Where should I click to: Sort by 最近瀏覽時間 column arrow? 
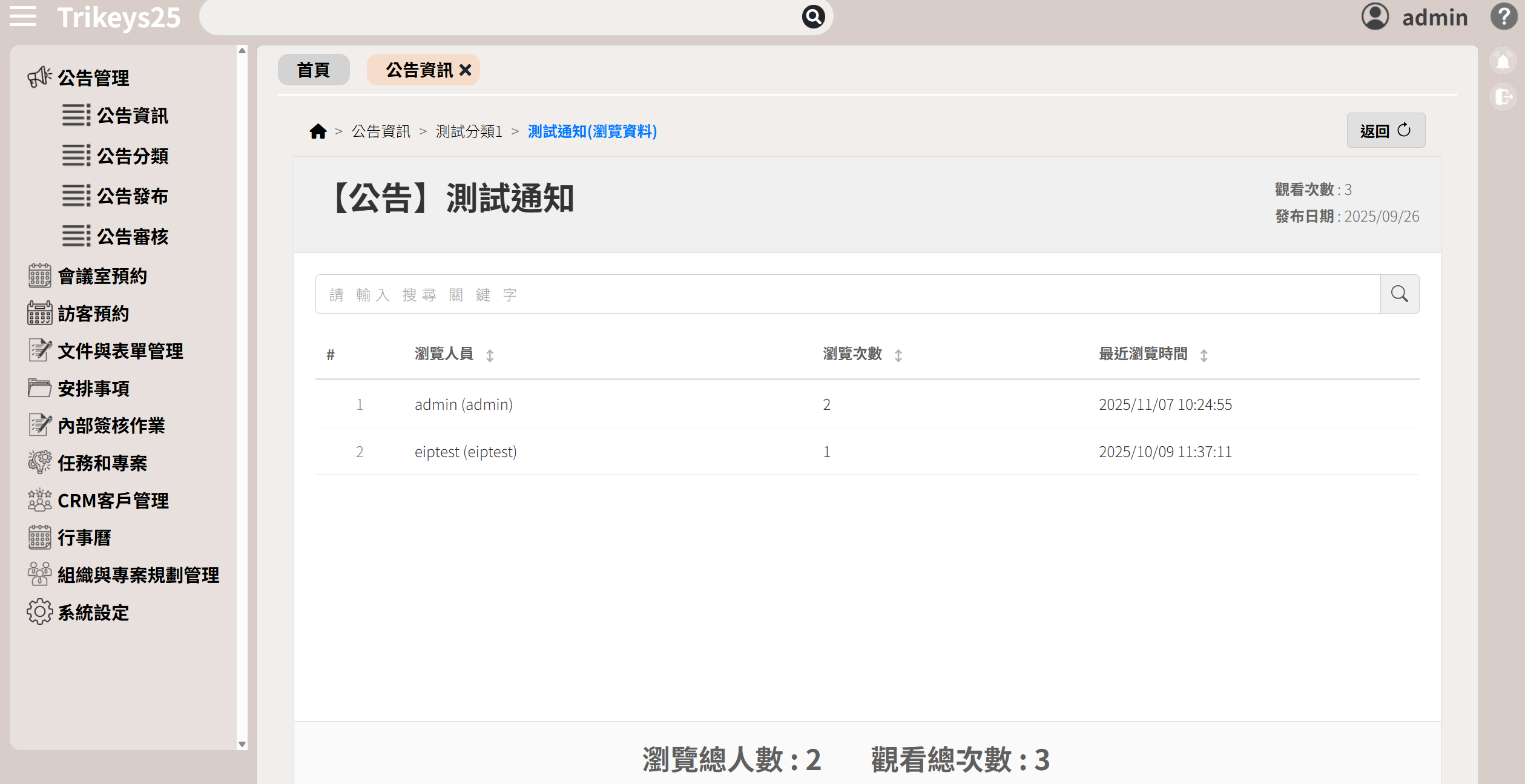1204,355
